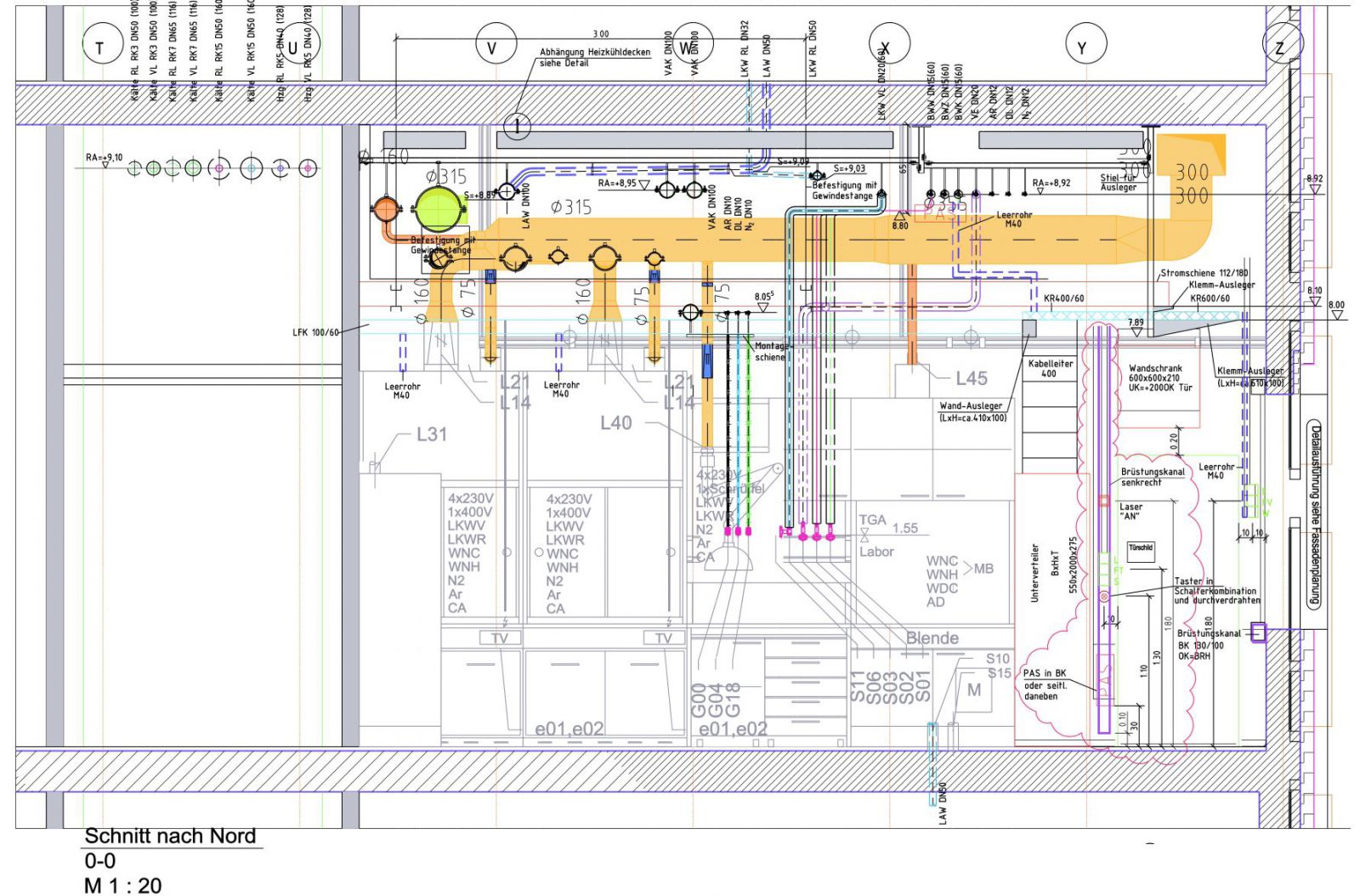Select the vertical Detailausführung siehe Fassadenplanung box
Viewport: 1360px width, 896px height.
coord(1314,515)
